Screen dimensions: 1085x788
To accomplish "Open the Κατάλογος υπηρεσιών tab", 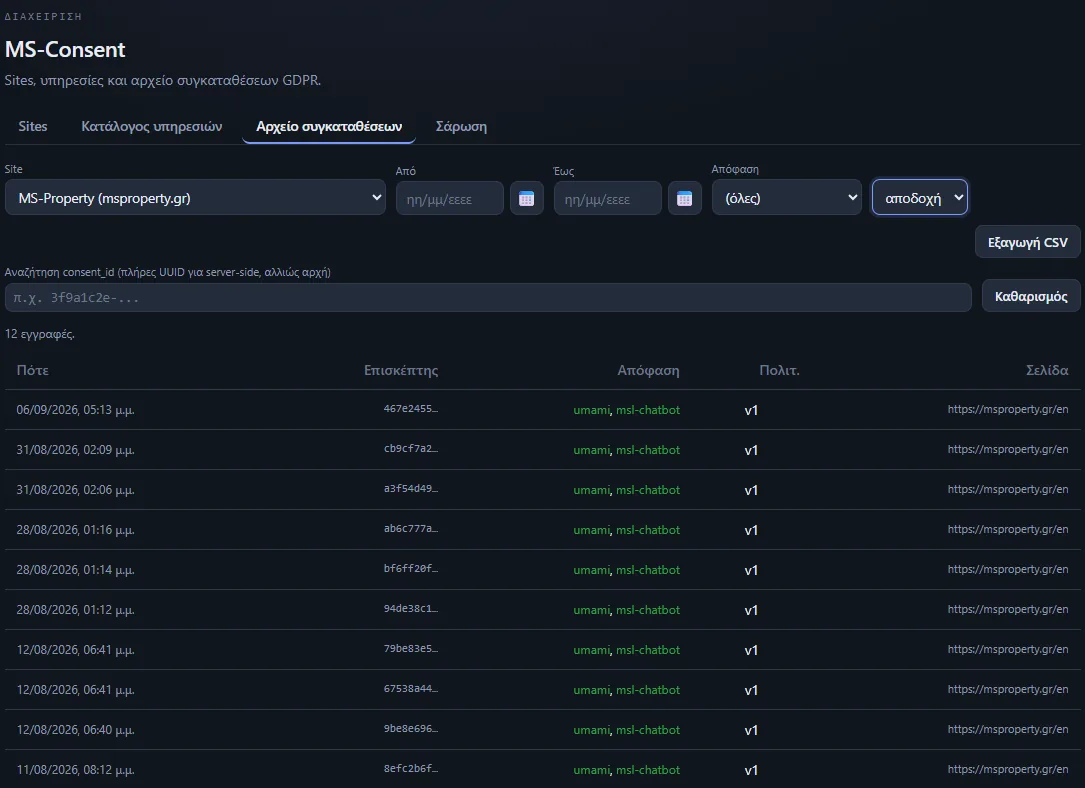I will [x=152, y=127].
